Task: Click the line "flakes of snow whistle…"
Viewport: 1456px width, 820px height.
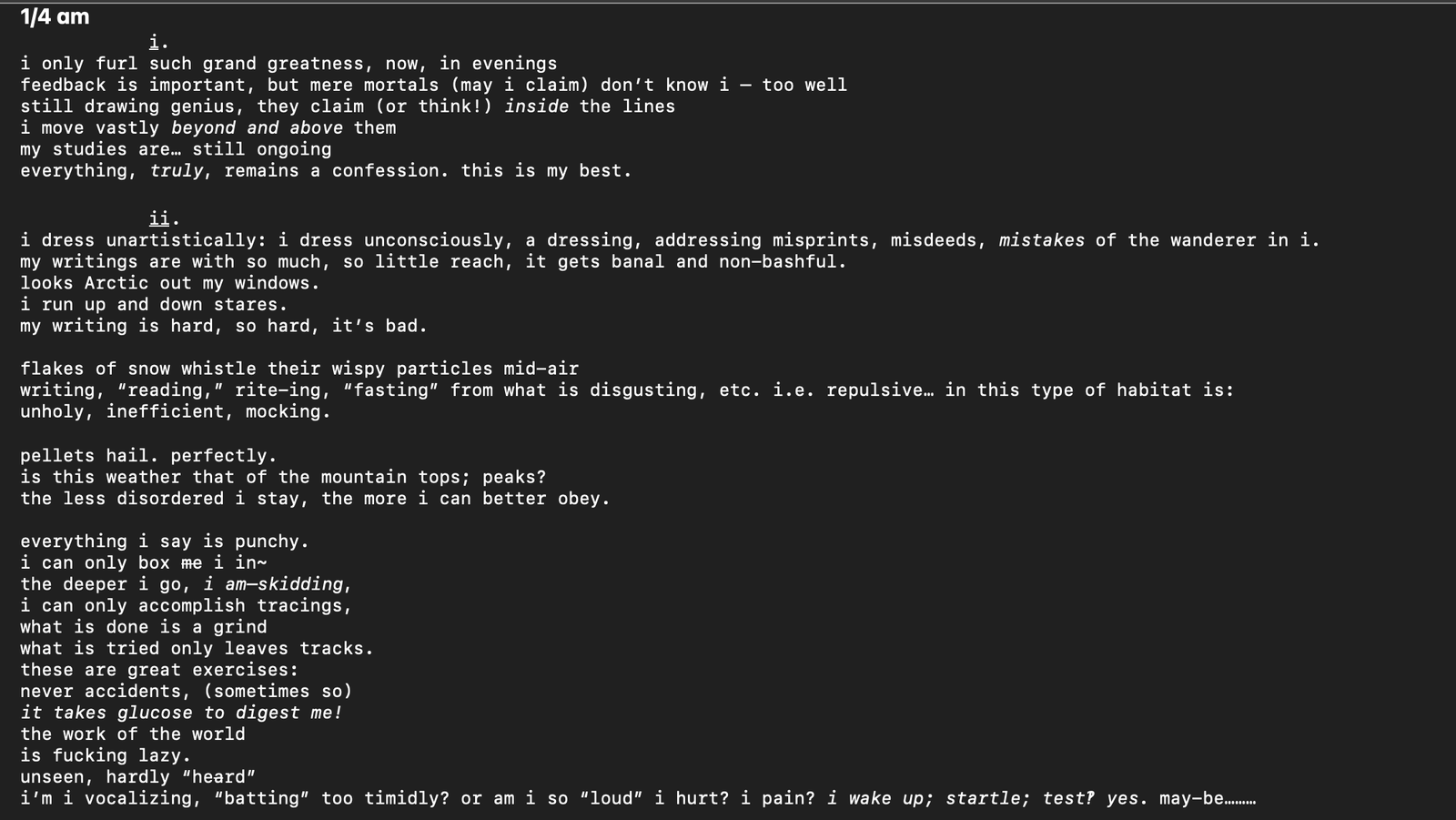Action: (x=298, y=369)
